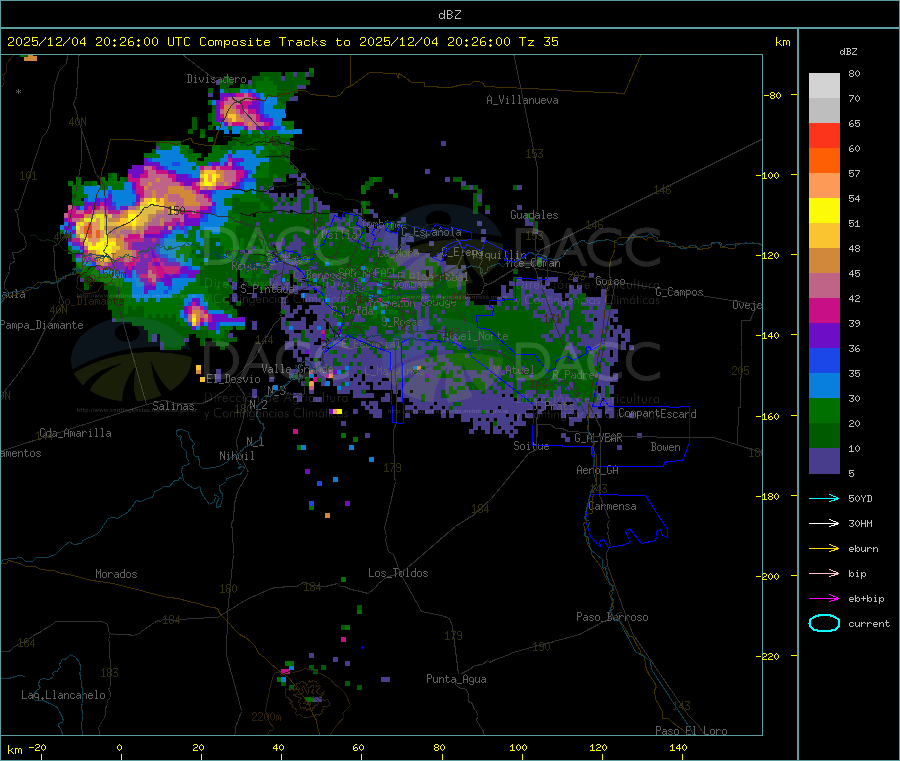Screen dimensions: 900x761
Task: Click the cyan current-cell ellipse in the legend
Action: 824,623
